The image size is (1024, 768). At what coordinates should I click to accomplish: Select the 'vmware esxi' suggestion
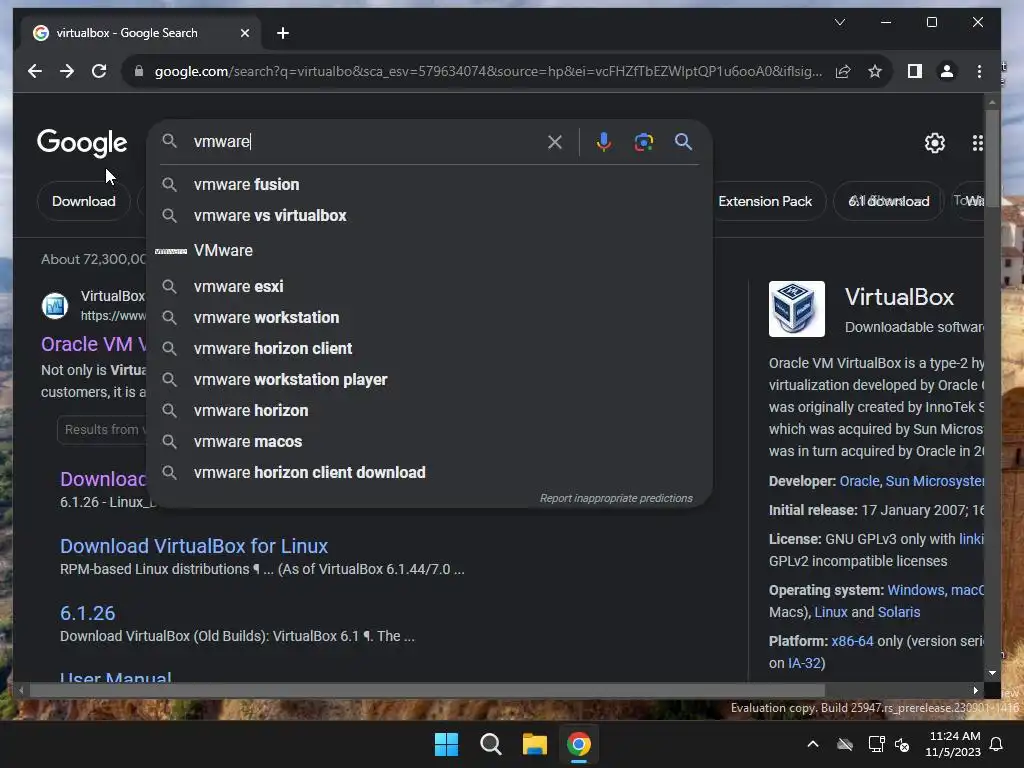tap(430, 287)
